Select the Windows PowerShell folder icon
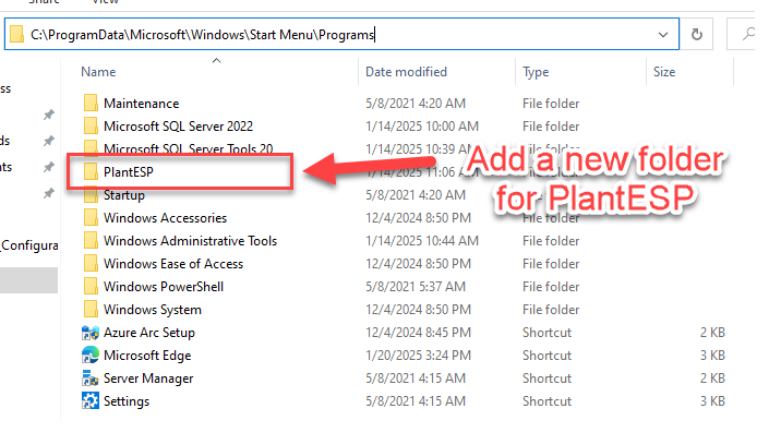768x424 pixels. tap(91, 286)
